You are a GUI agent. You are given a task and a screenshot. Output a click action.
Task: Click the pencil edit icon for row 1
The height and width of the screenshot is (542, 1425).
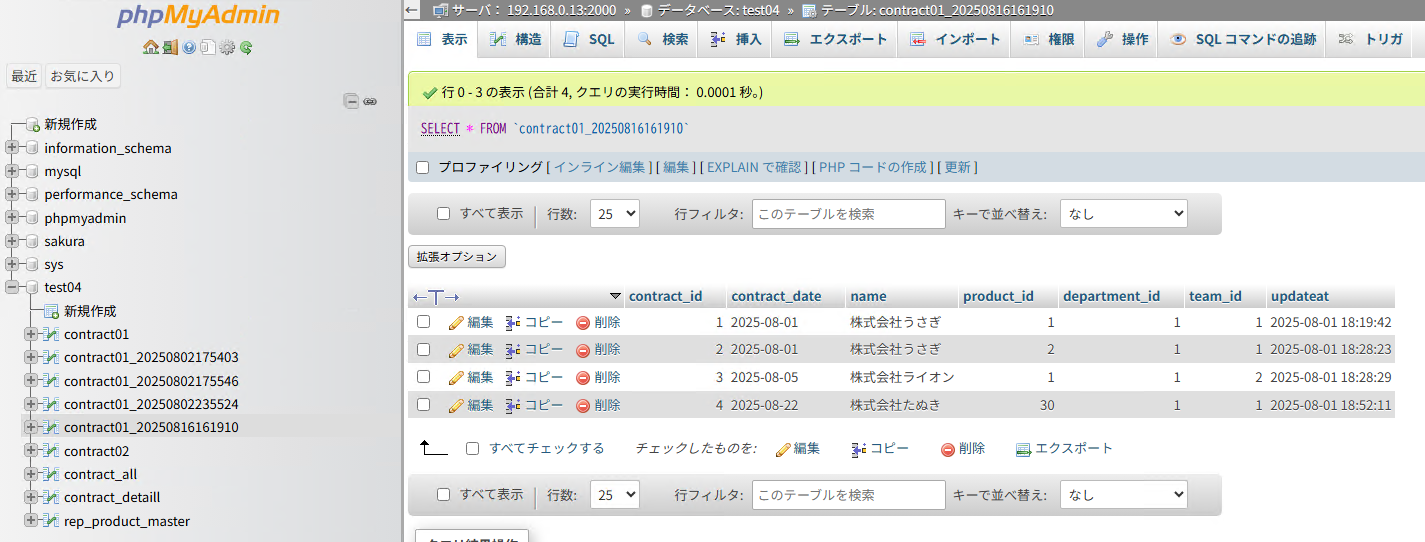pos(456,323)
